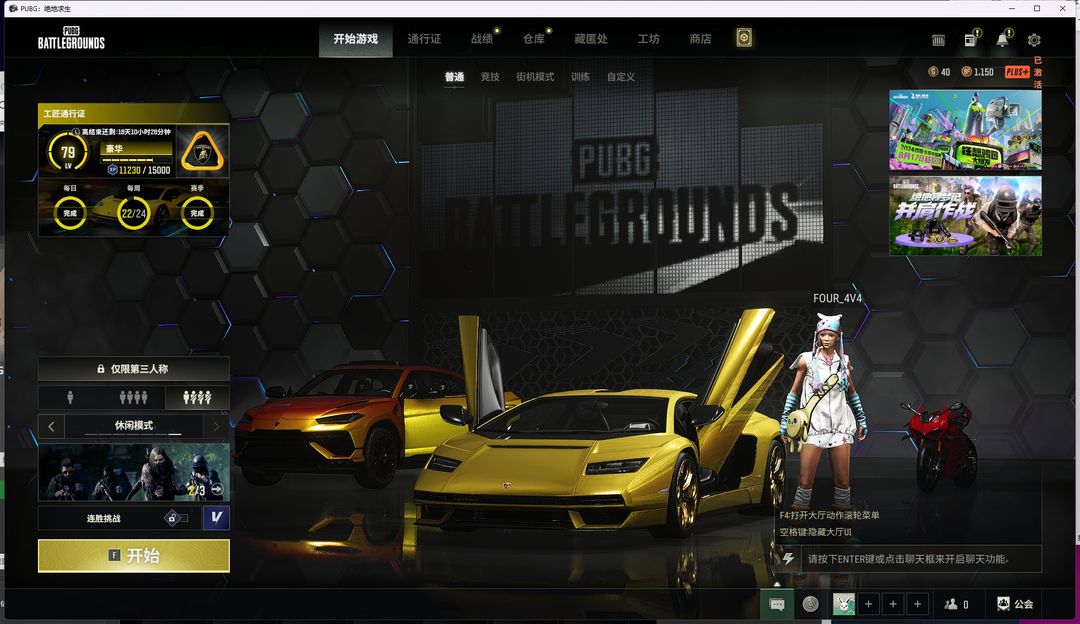Click the arrow on the 2/3 mode image
This screenshot has height=624, width=1080.
click(217, 489)
